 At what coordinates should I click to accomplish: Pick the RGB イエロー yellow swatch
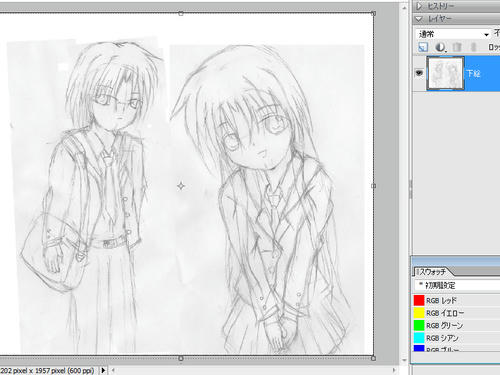pyautogui.click(x=419, y=313)
